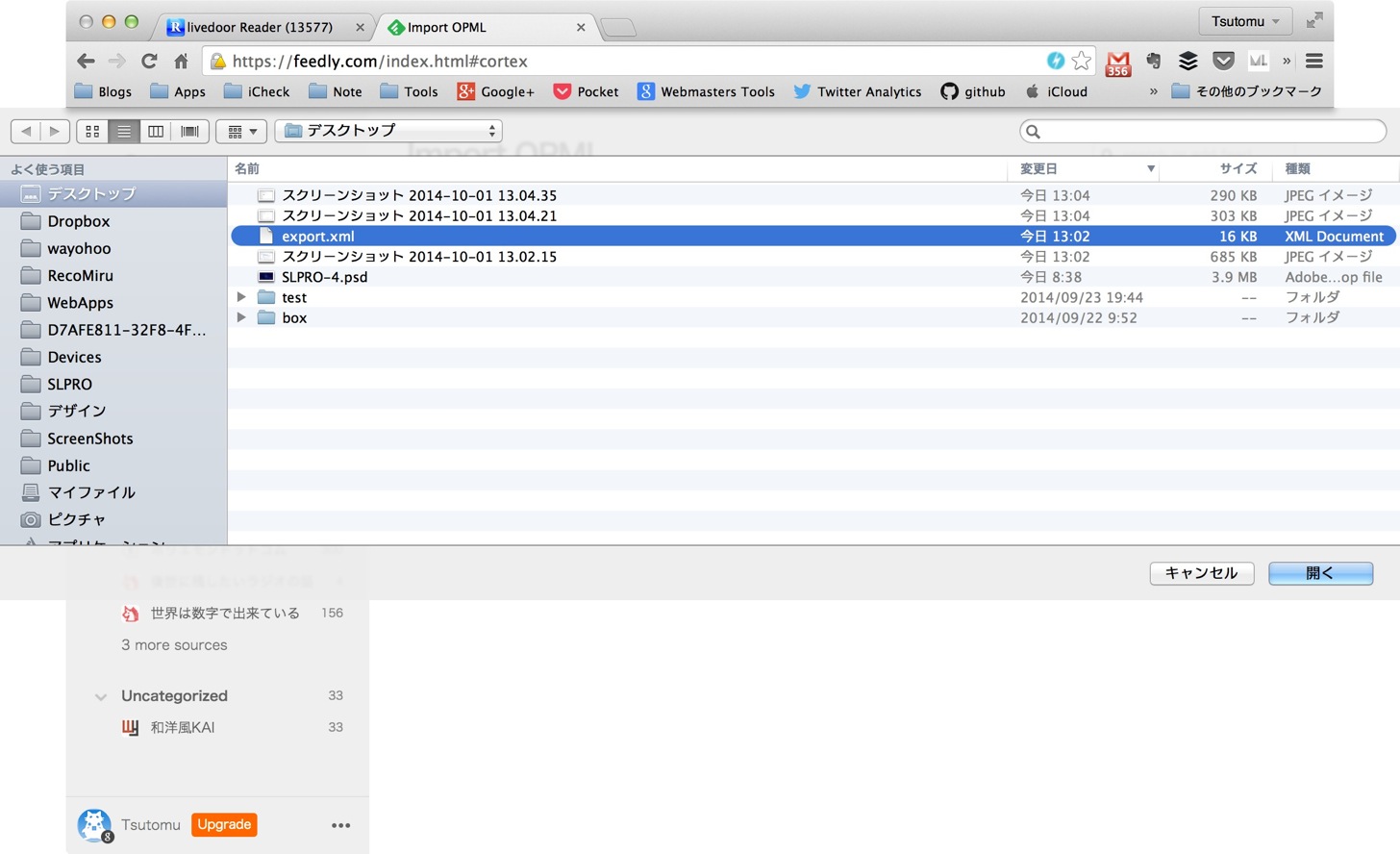
Task: Collapse the Uncategorized feed category
Action: point(101,696)
